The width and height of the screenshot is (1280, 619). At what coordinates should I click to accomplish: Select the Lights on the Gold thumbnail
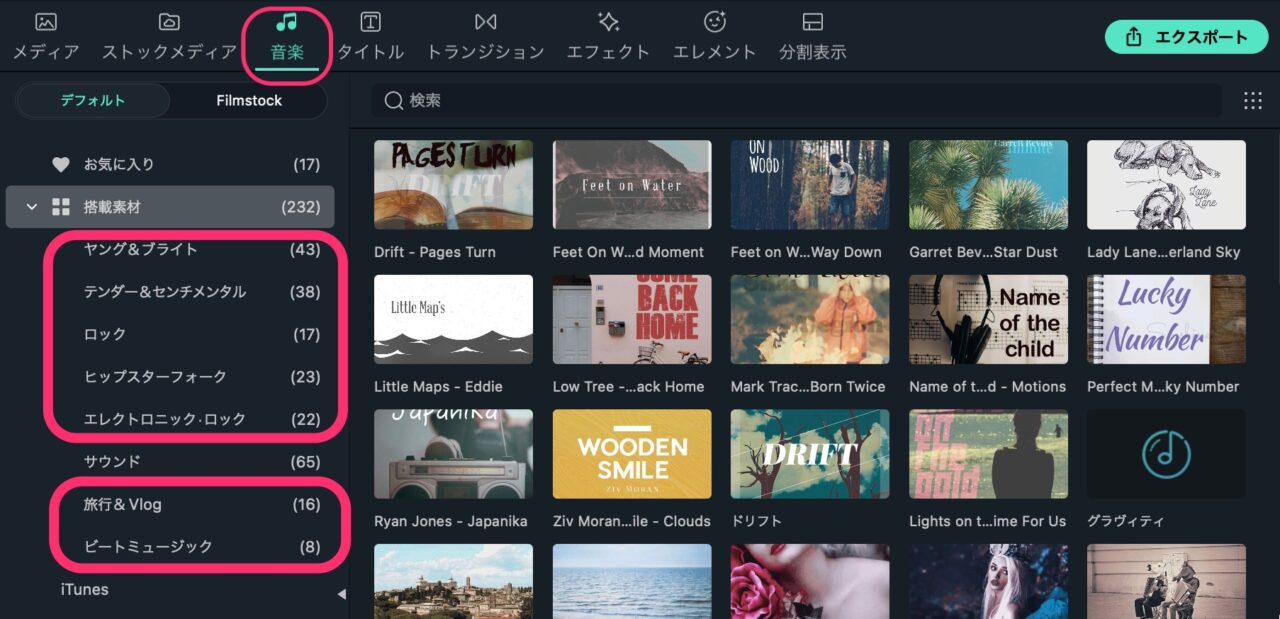point(988,454)
